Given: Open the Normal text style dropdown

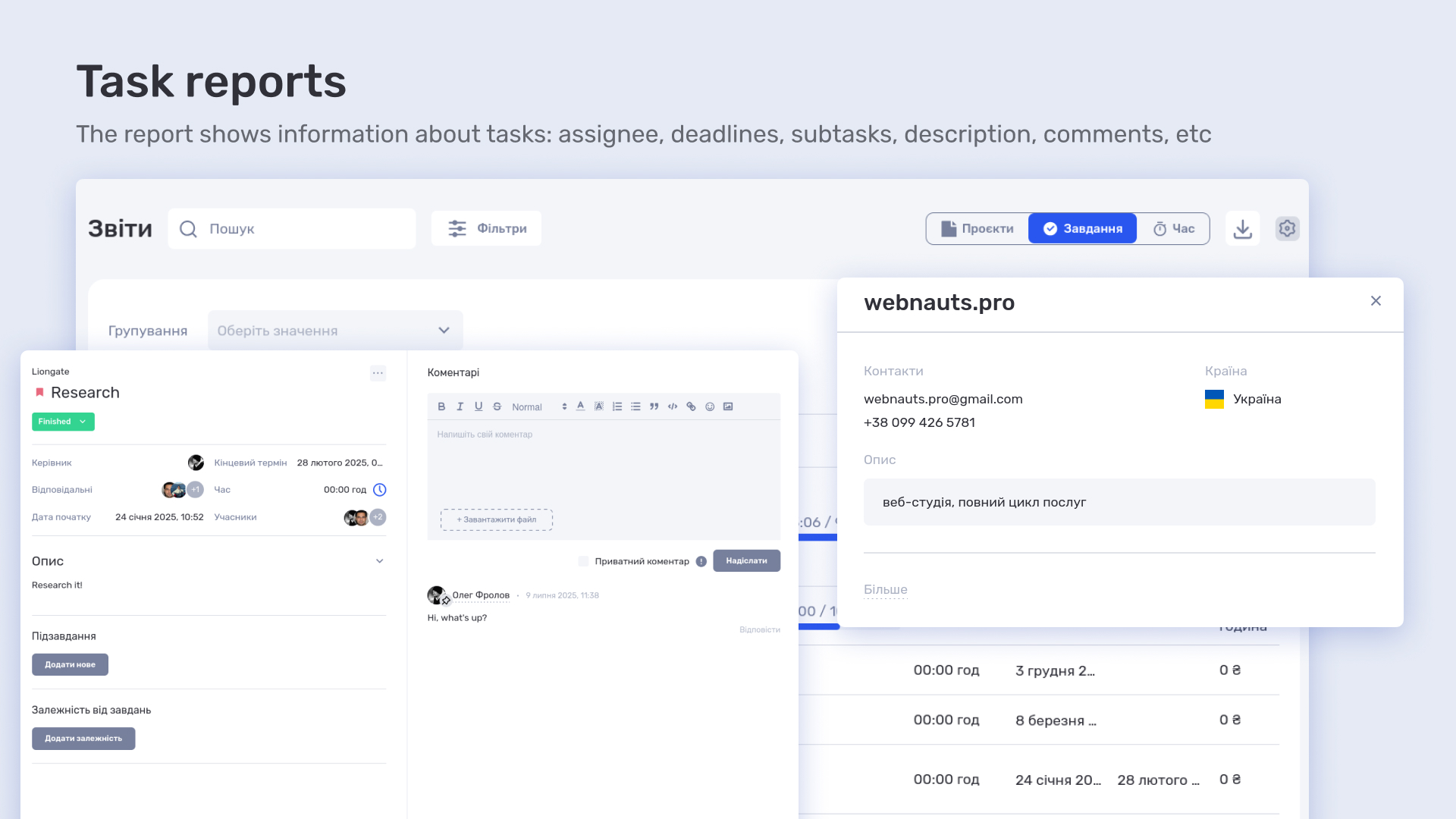Looking at the screenshot, I should point(539,407).
